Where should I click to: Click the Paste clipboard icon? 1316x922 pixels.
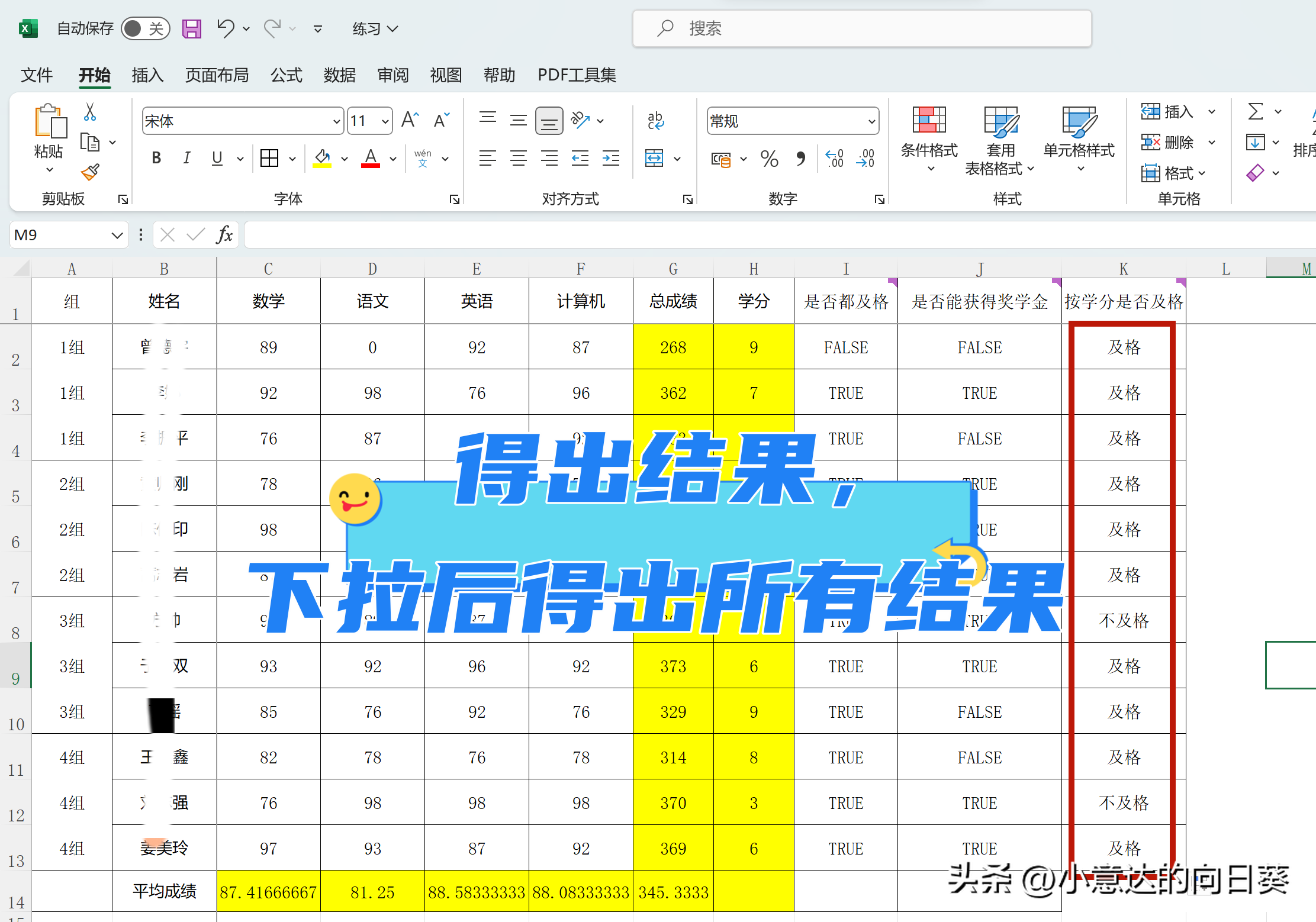[50, 122]
